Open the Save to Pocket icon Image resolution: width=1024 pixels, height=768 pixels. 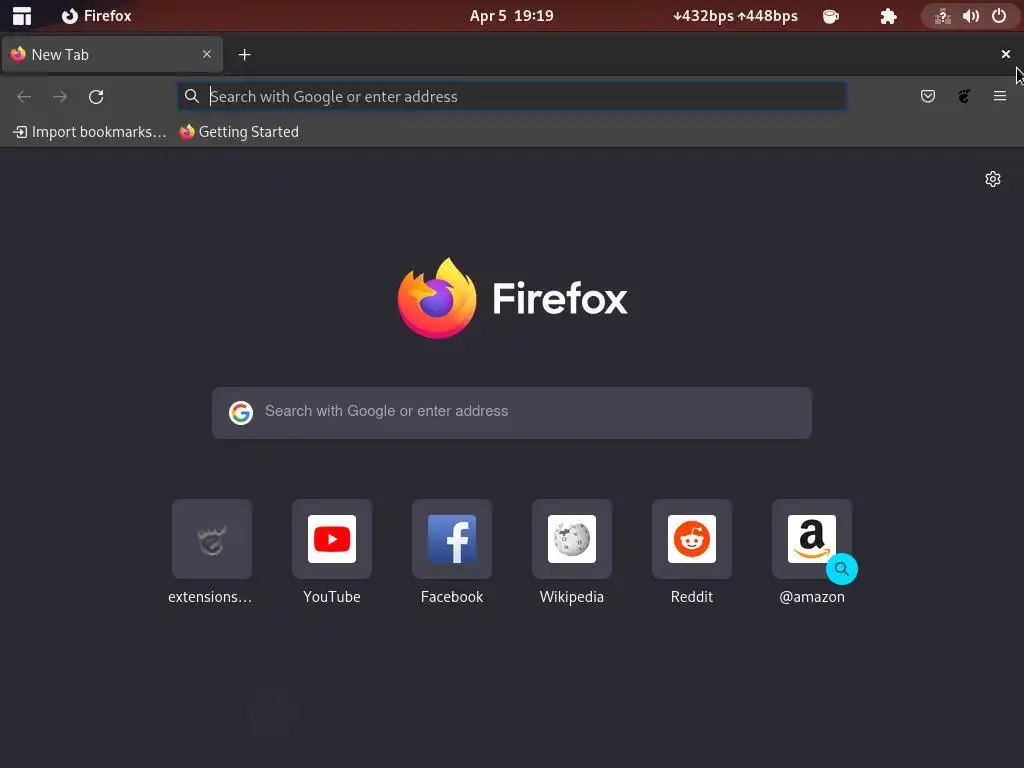point(927,97)
